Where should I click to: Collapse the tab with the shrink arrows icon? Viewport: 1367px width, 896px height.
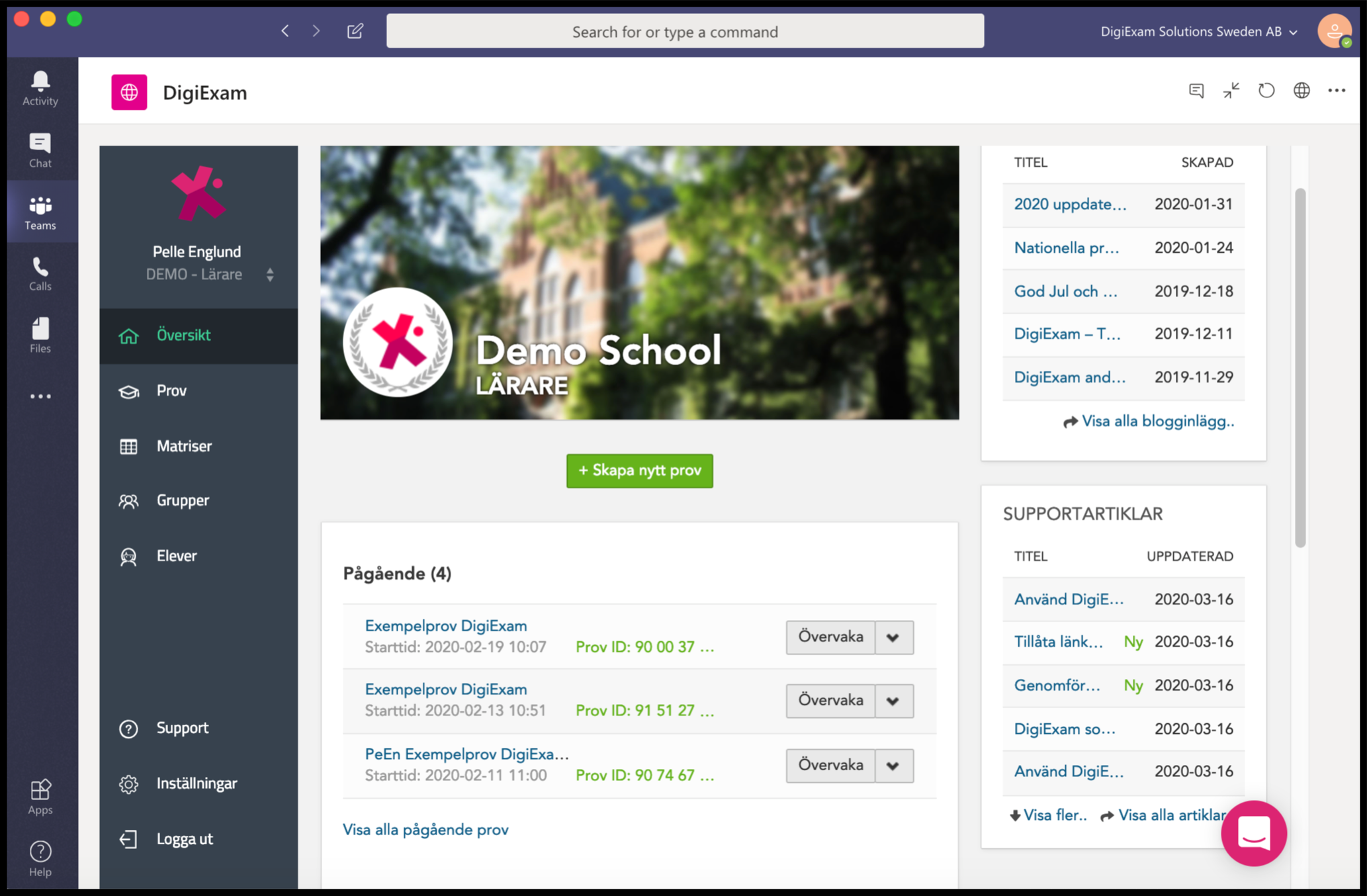(1231, 91)
